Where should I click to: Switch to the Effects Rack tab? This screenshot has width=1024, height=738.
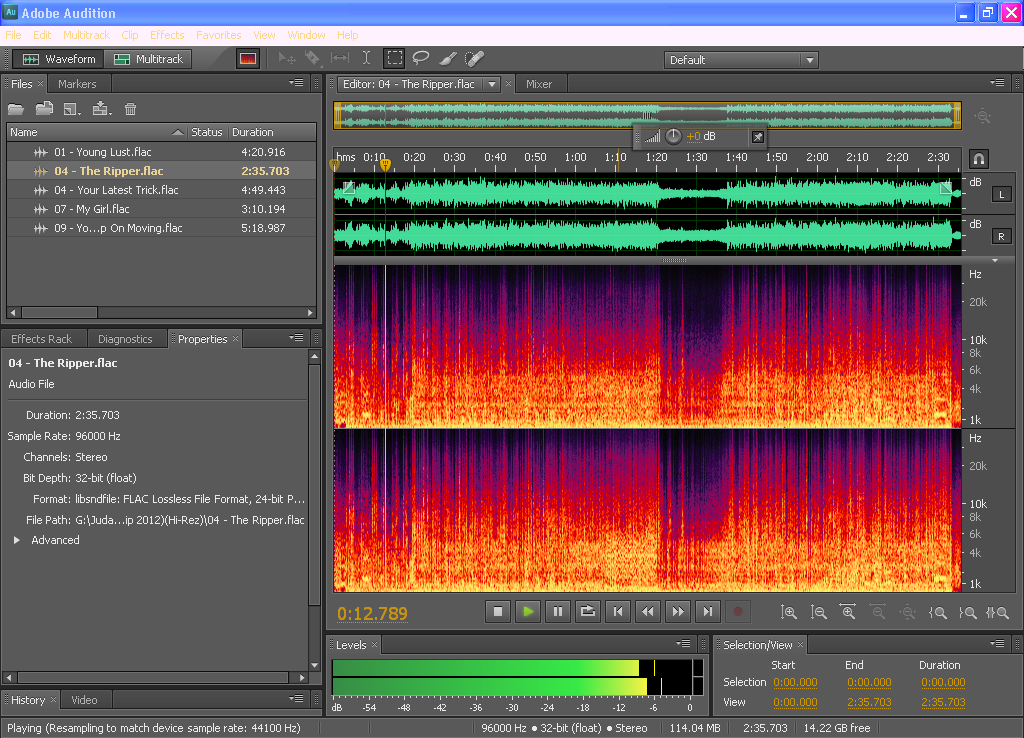point(42,339)
